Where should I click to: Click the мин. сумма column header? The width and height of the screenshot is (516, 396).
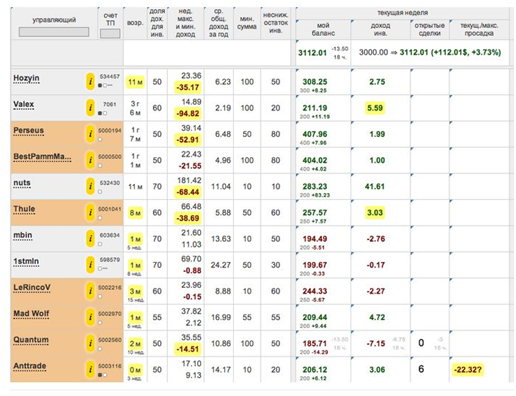point(247,23)
